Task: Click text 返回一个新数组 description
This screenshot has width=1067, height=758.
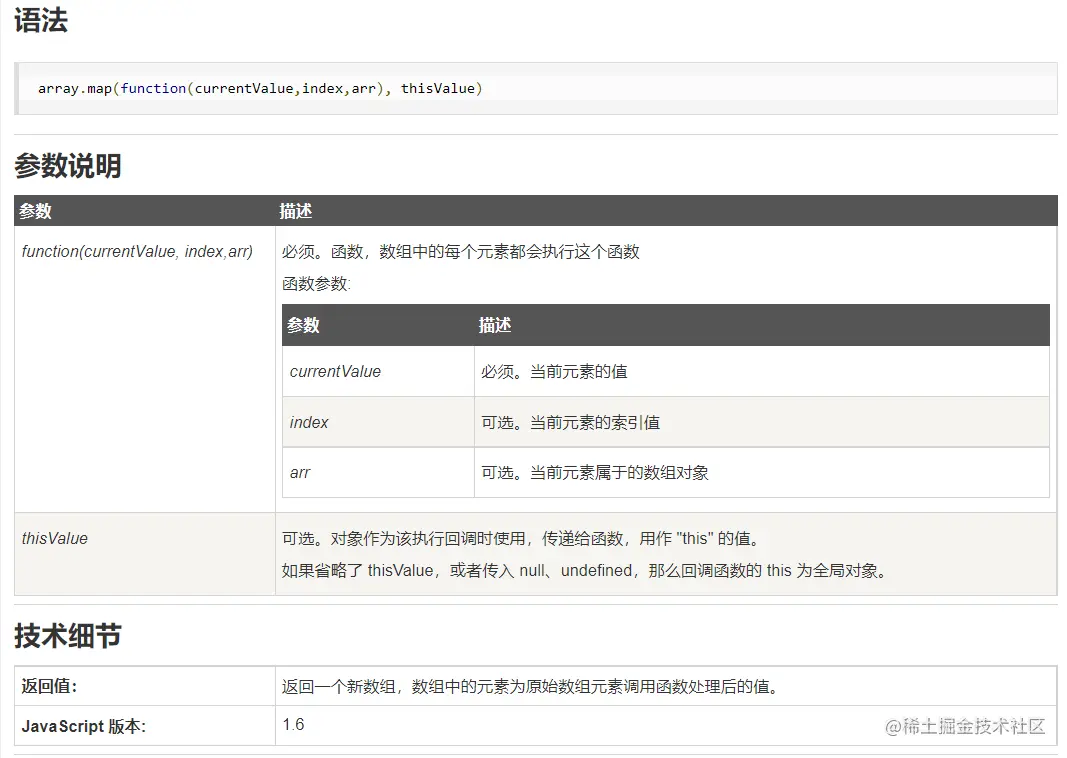Action: click(531, 687)
